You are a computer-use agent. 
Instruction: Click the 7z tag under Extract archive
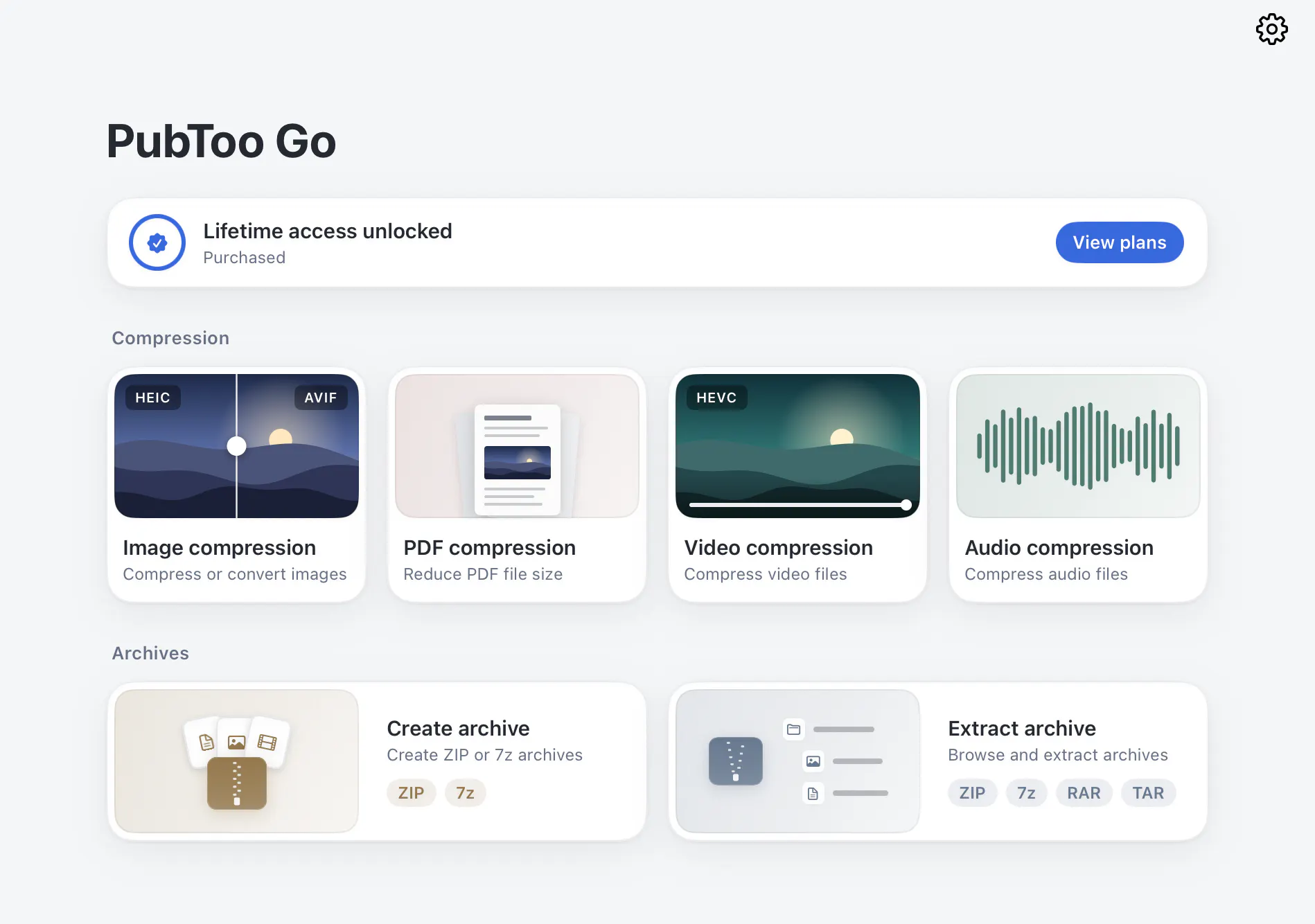point(1026,793)
